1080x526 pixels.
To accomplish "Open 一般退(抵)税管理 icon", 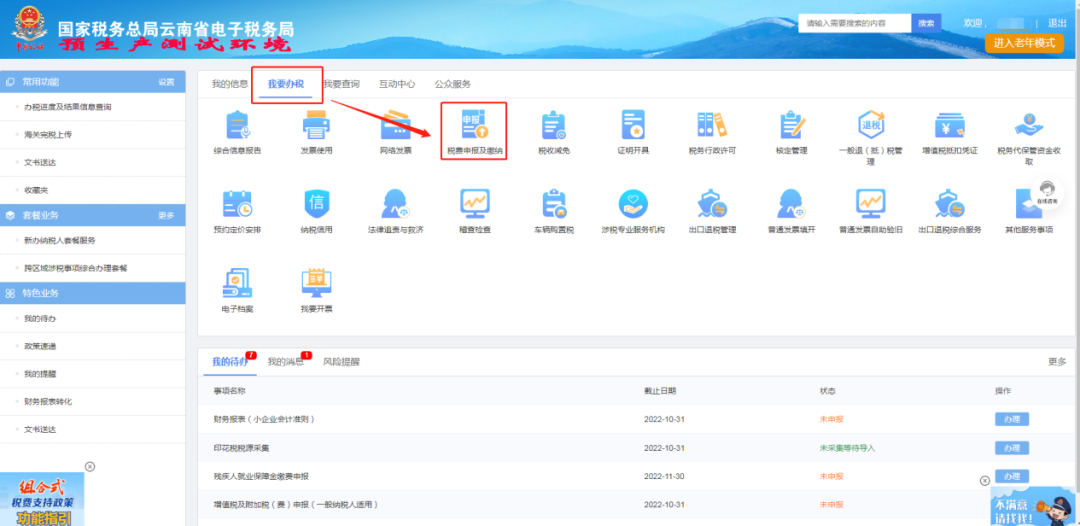I will point(871,125).
